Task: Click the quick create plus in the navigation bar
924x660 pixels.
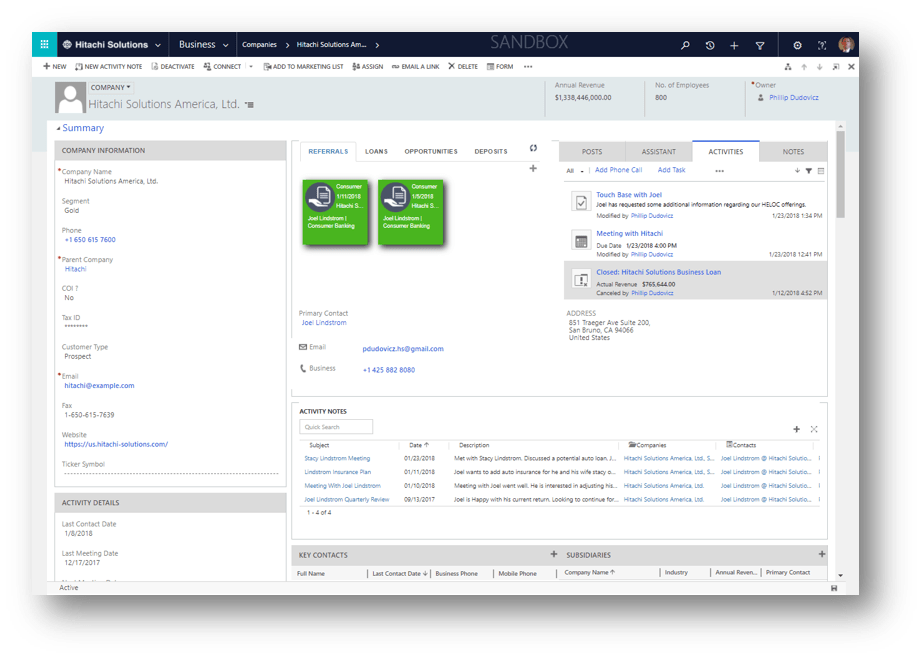Action: [734, 45]
